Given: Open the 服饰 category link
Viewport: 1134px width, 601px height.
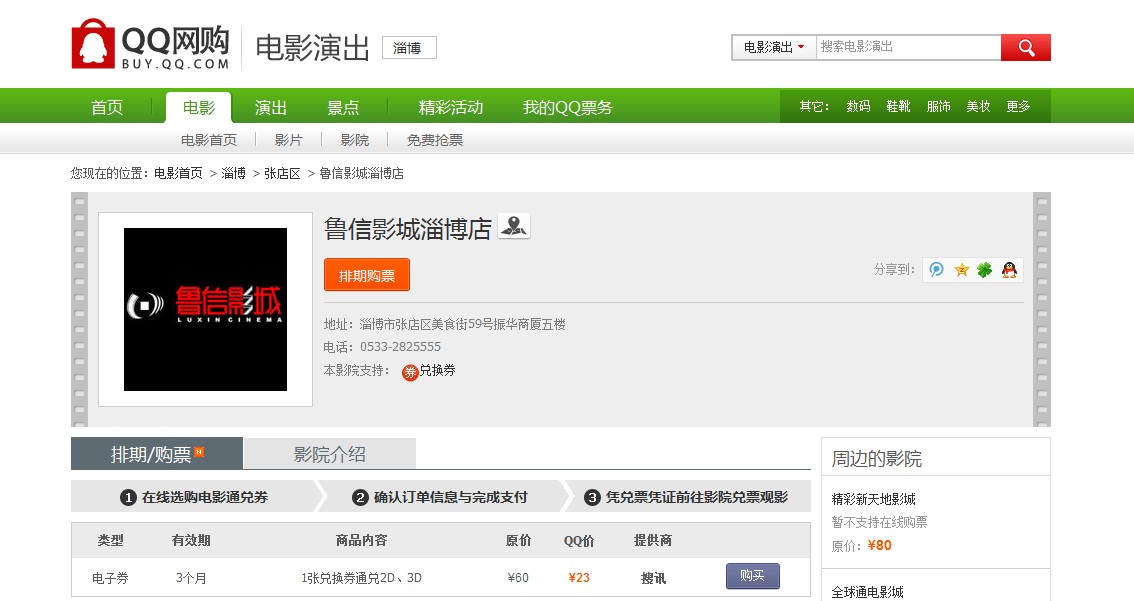Looking at the screenshot, I should [x=939, y=106].
